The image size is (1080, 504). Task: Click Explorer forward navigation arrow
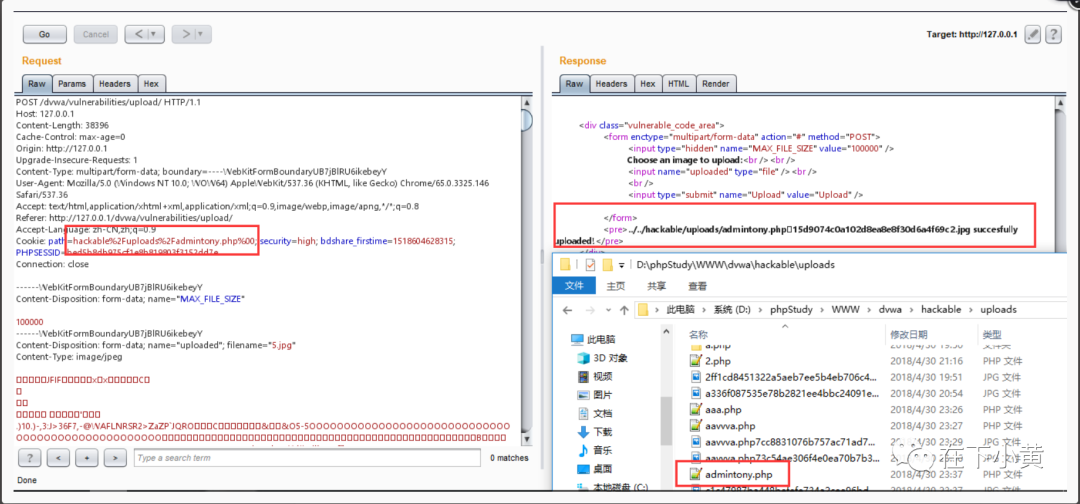(x=590, y=310)
